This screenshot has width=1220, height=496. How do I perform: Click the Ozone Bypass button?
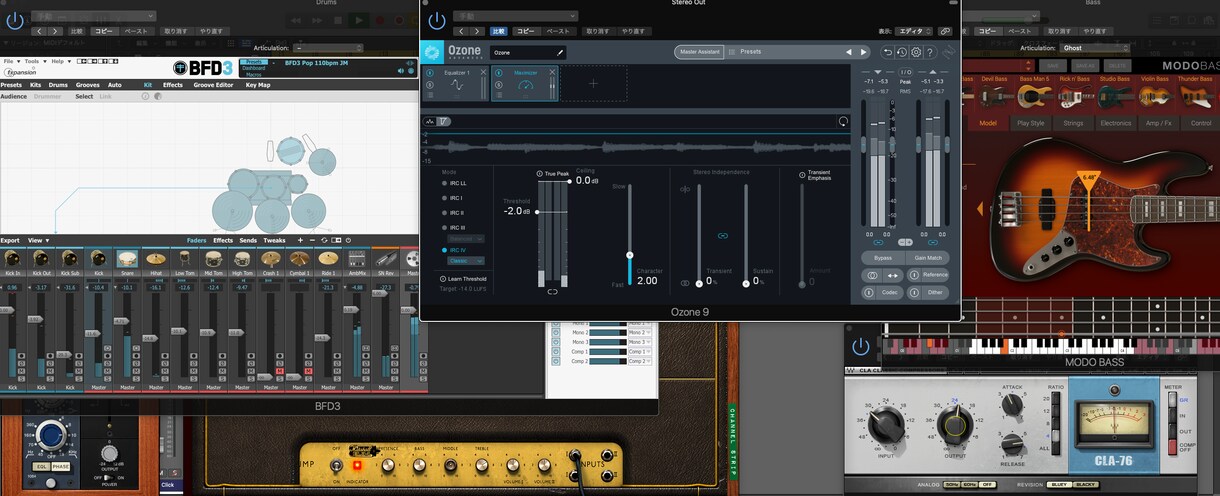[883, 257]
